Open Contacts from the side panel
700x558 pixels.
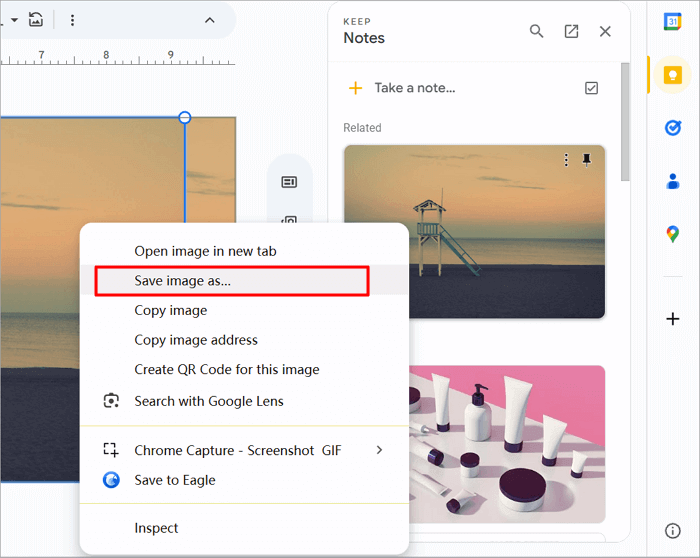(673, 181)
